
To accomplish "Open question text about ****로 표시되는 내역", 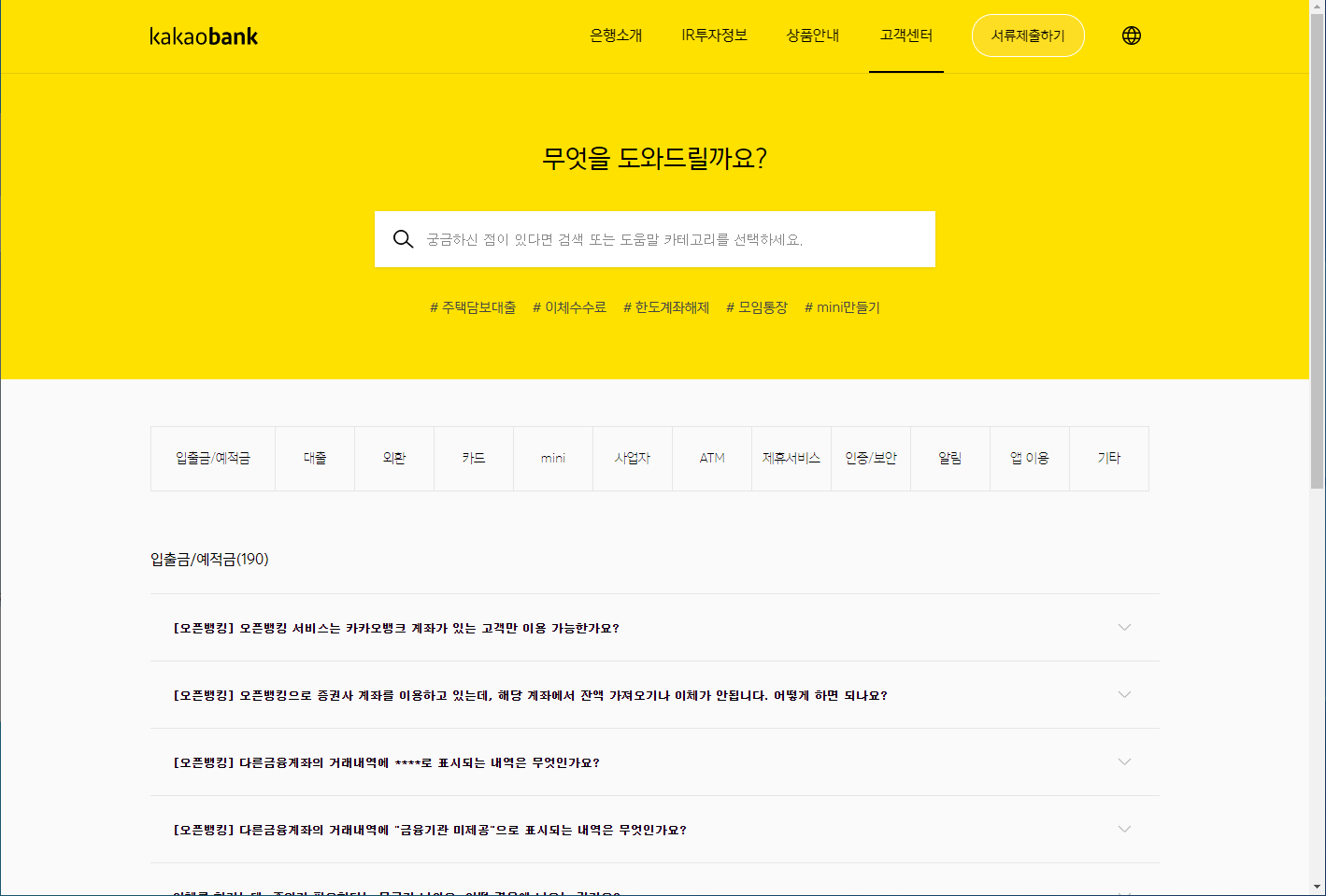I will coord(386,762).
